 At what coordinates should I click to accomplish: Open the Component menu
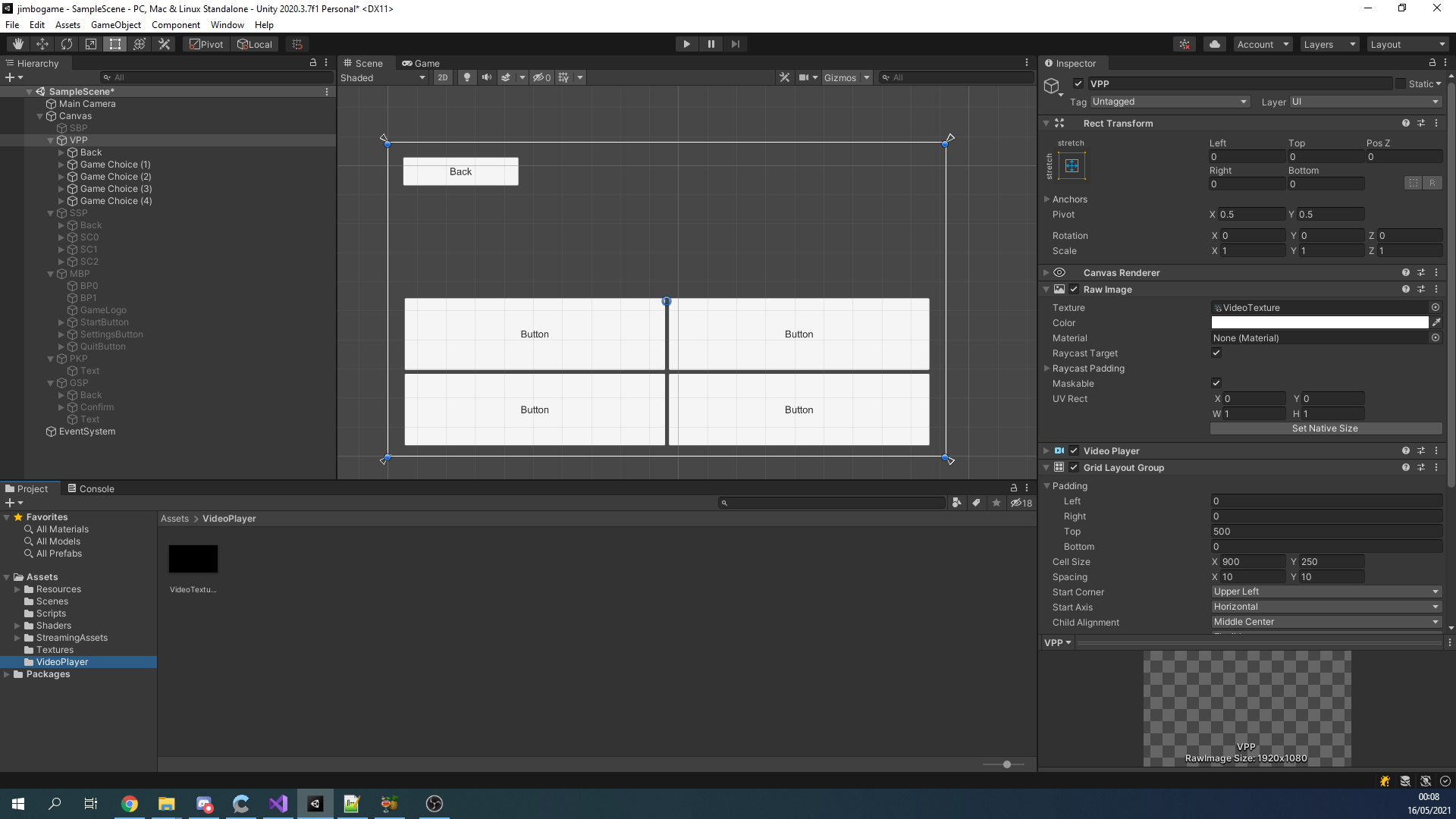176,24
